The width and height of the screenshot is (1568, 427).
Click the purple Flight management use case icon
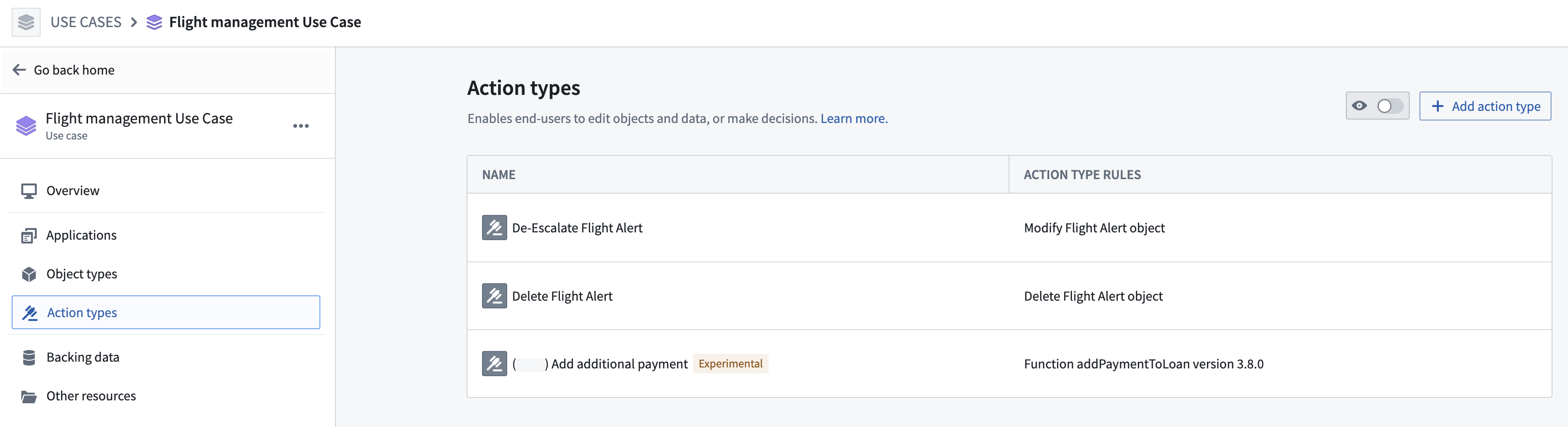click(26, 126)
